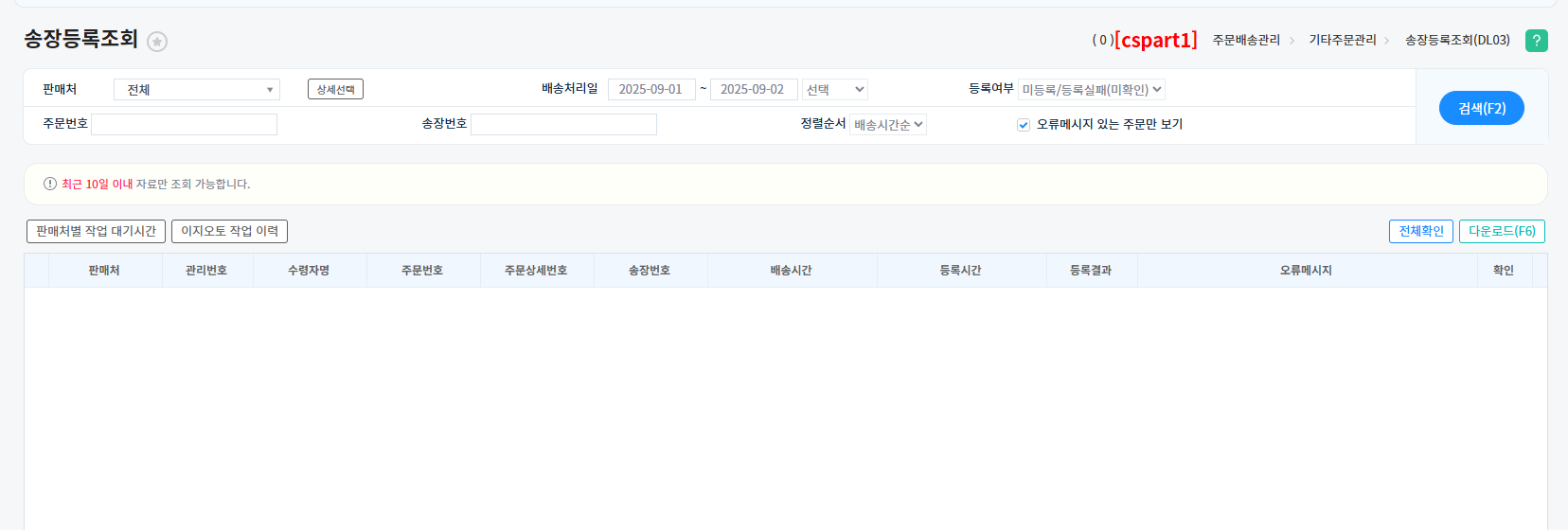
Task: Click the info icon in the notice bar
Action: tap(50, 184)
